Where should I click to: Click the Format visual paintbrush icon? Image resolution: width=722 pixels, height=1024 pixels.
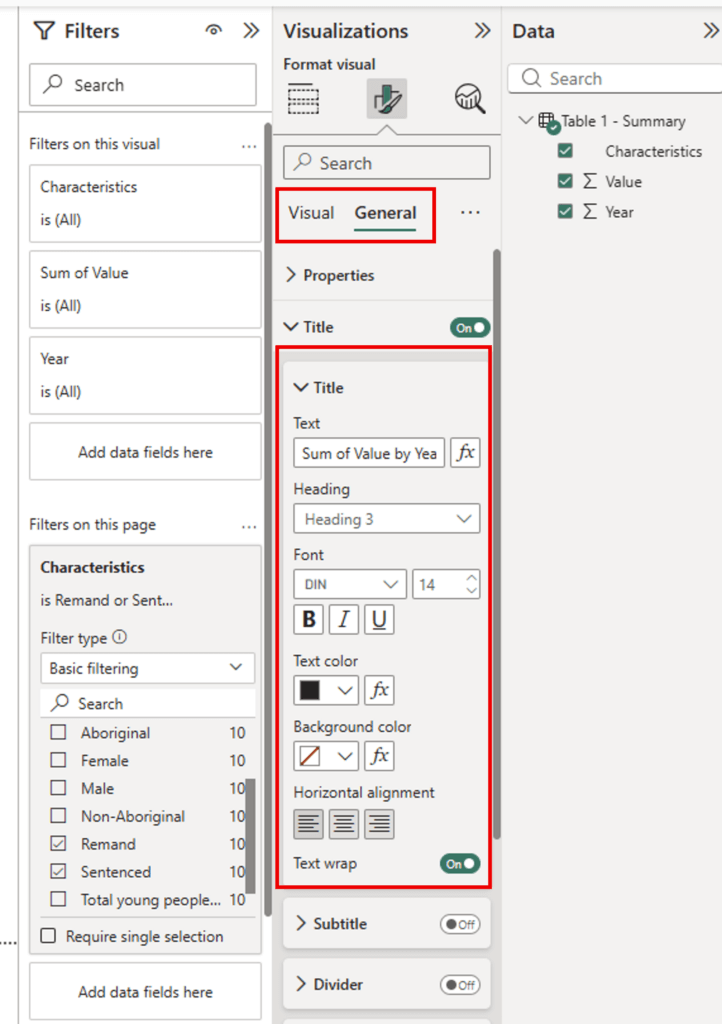click(x=386, y=98)
